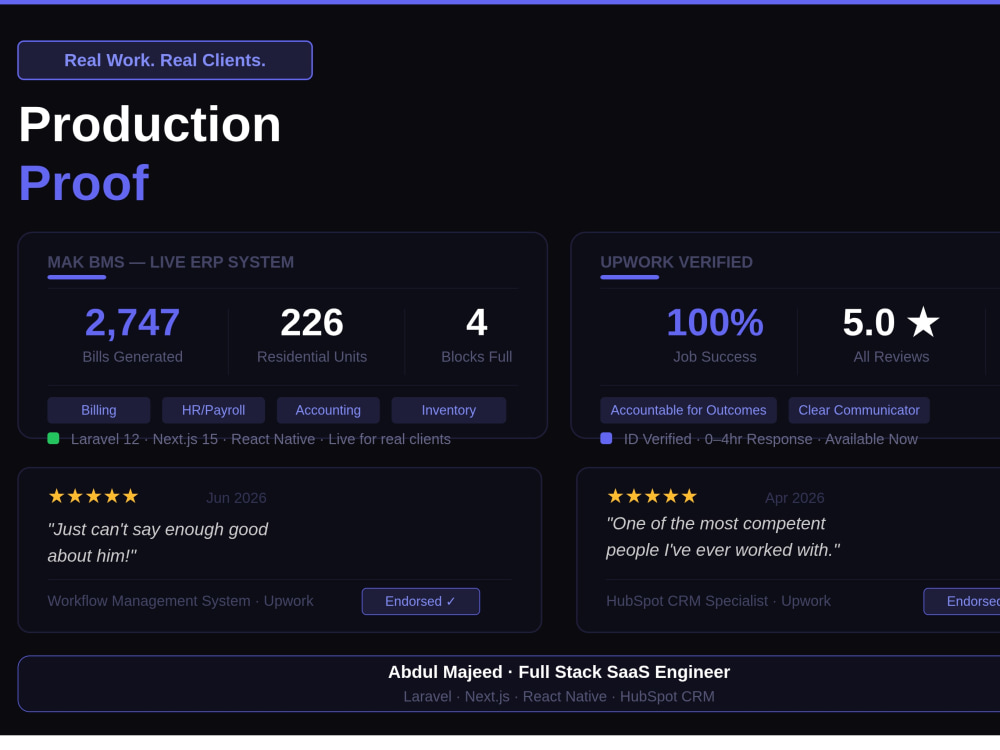Click the Endorsed ✓ button on Workflow review
The width and height of the screenshot is (1000, 750).
(421, 601)
